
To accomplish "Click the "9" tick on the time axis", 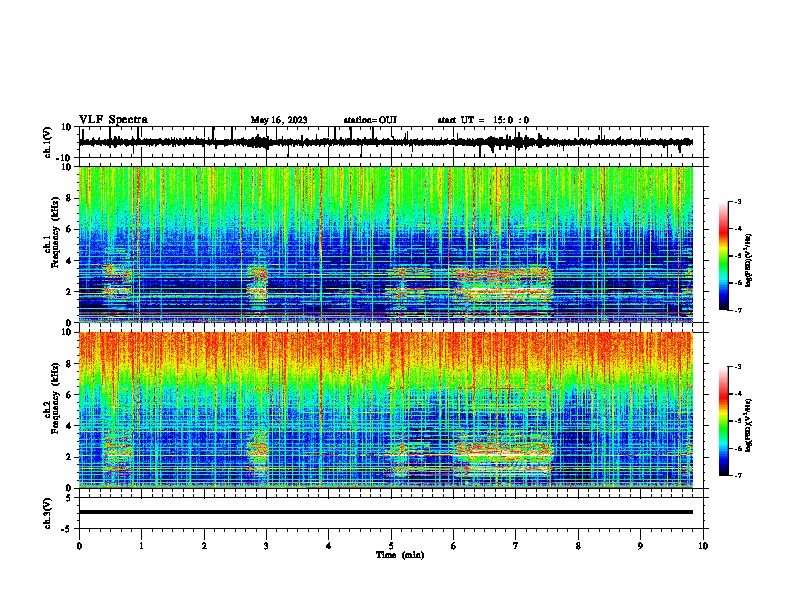I will click(x=640, y=545).
